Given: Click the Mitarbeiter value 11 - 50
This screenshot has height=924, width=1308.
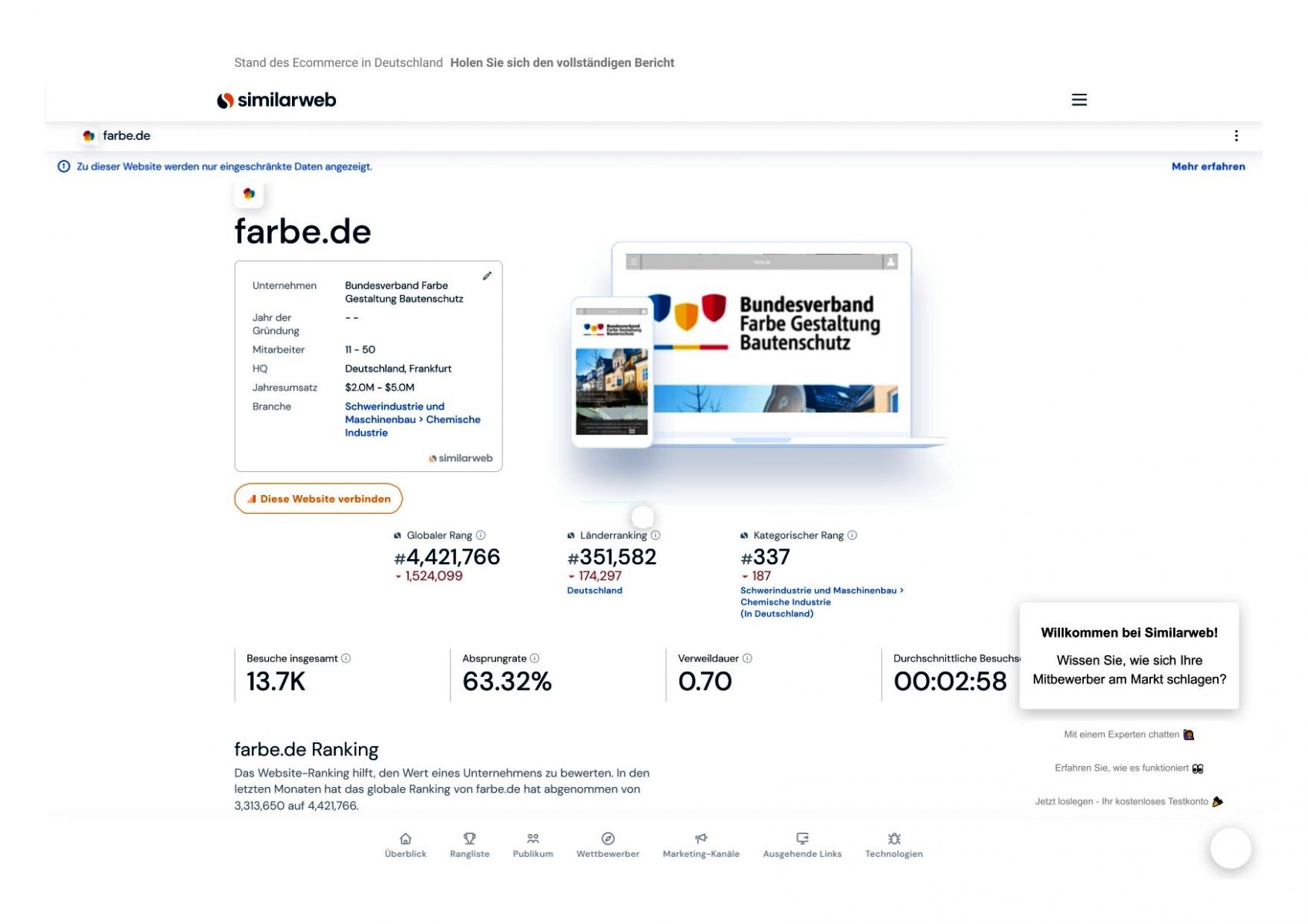Looking at the screenshot, I should click(x=361, y=350).
